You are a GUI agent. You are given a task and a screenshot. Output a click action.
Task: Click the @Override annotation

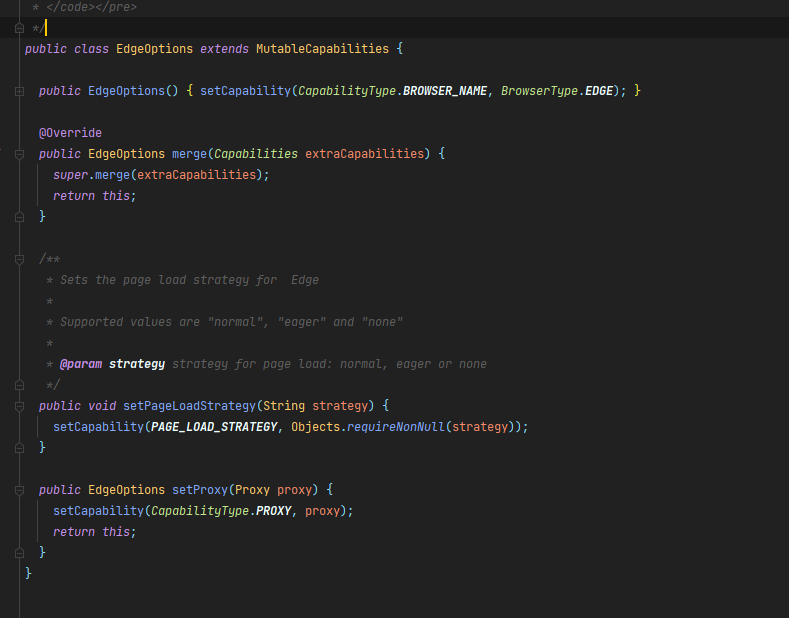tap(70, 133)
